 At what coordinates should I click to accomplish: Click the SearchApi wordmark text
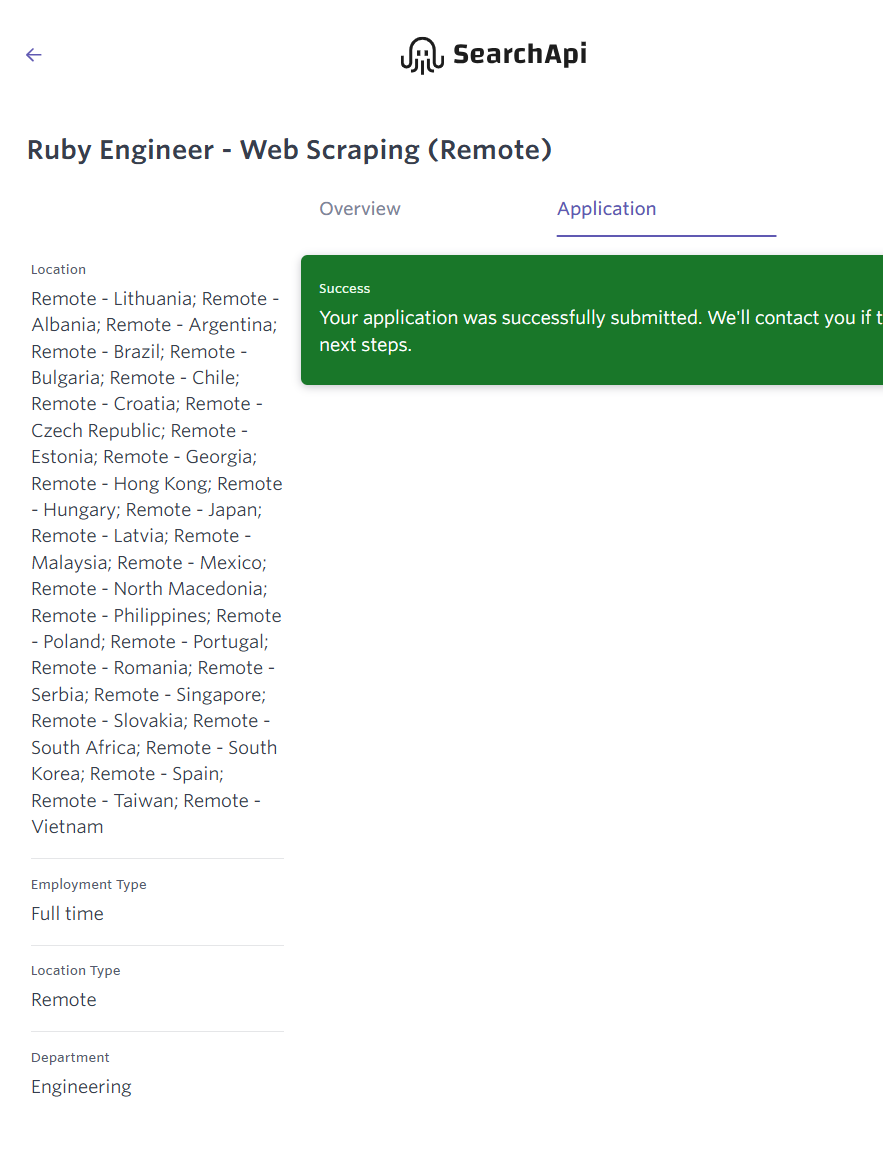pos(519,54)
